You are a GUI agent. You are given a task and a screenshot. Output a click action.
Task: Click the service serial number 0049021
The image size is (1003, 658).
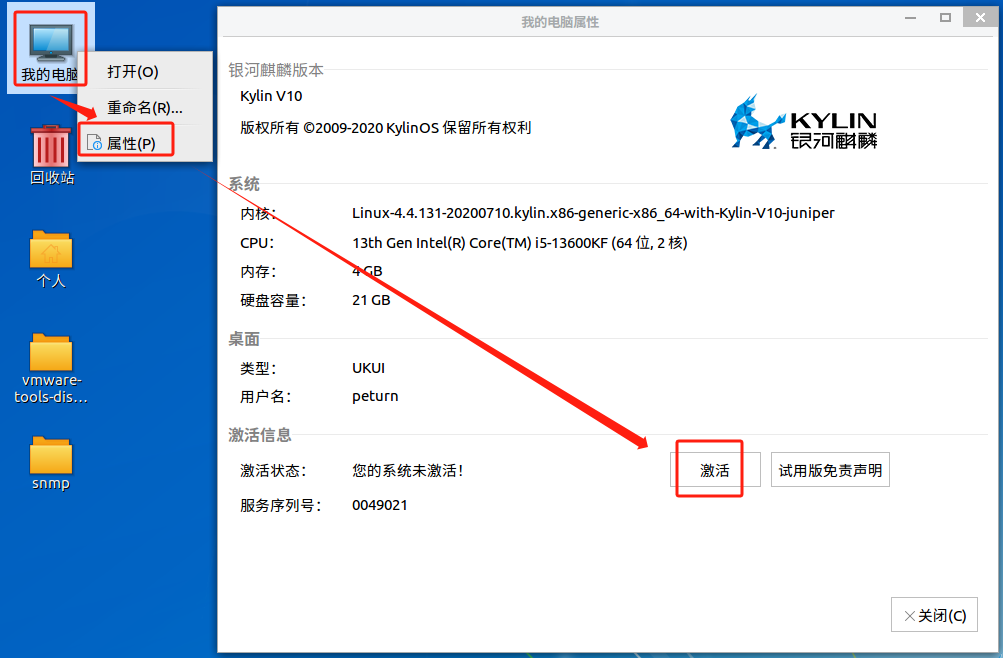tap(380, 505)
